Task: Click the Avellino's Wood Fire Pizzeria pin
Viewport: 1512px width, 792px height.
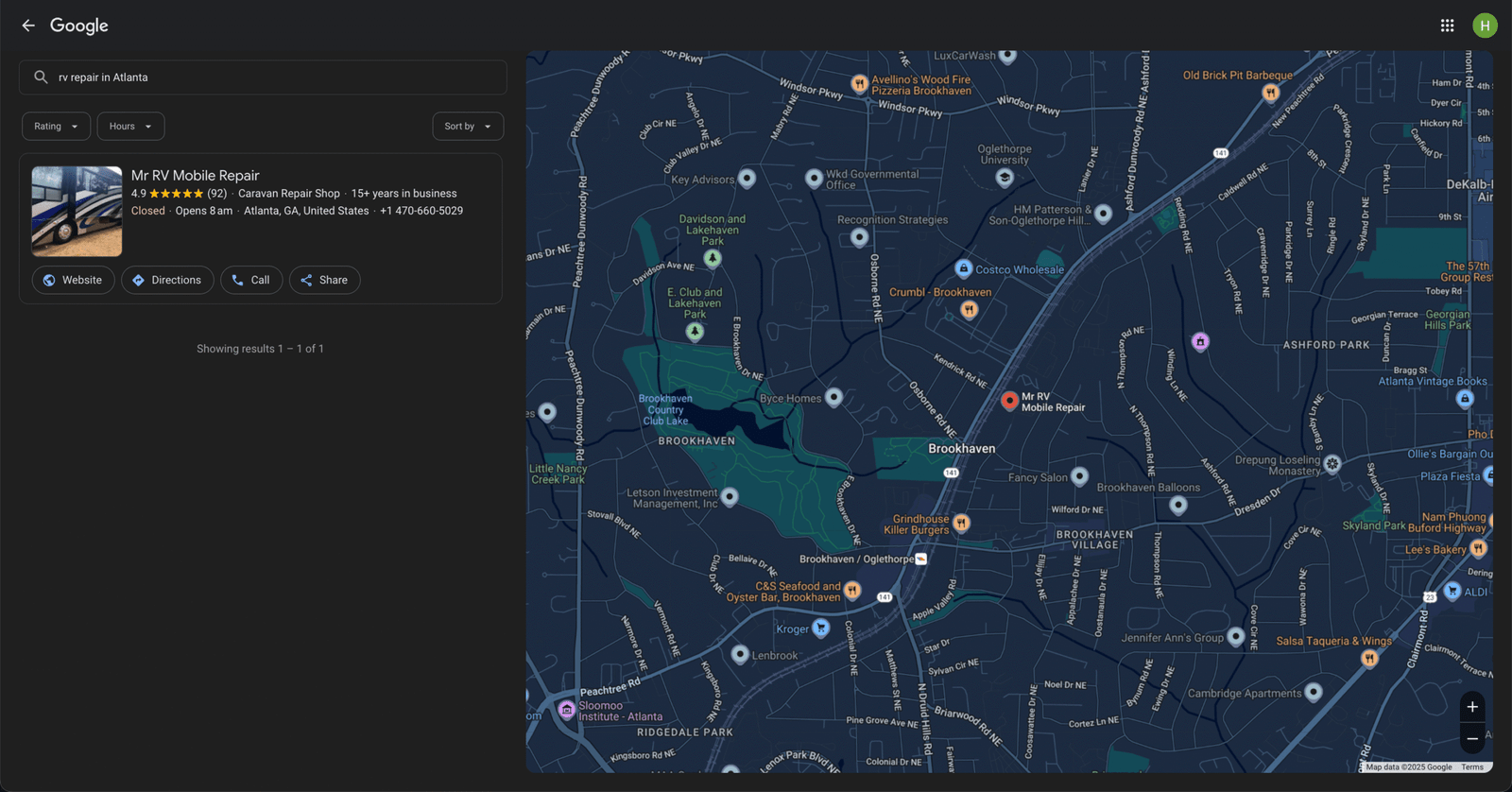Action: [859, 84]
